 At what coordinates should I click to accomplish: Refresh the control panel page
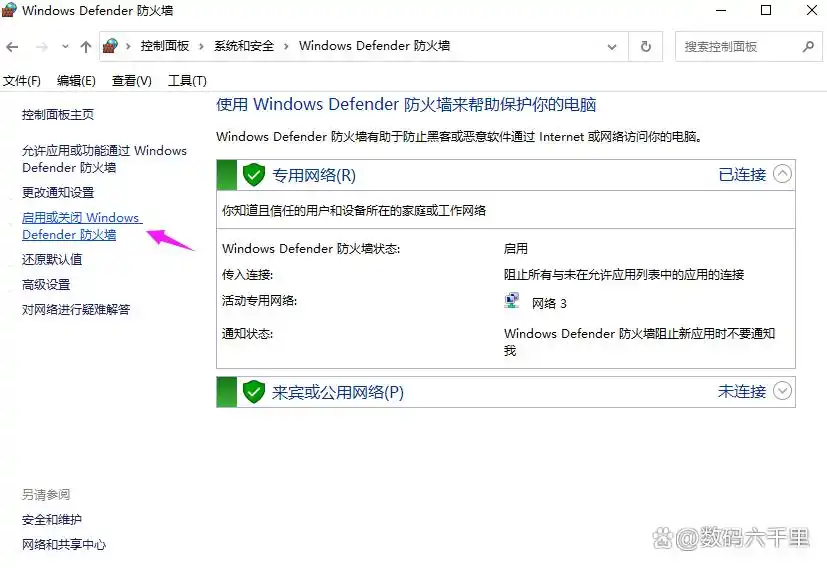coord(646,46)
